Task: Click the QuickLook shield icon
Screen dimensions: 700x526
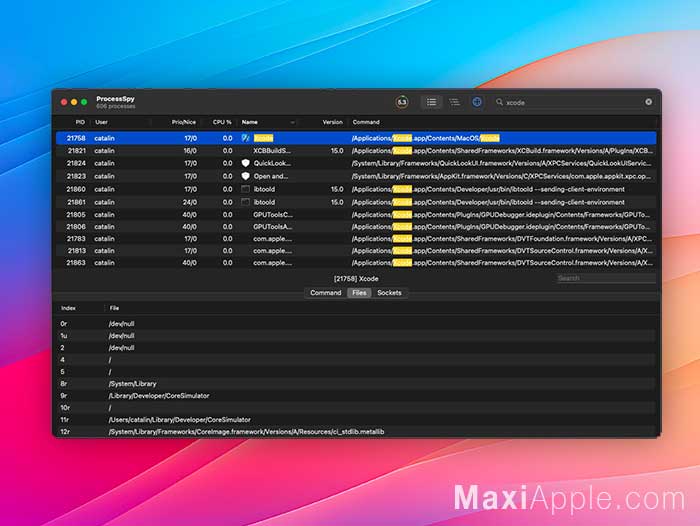Action: [246, 163]
